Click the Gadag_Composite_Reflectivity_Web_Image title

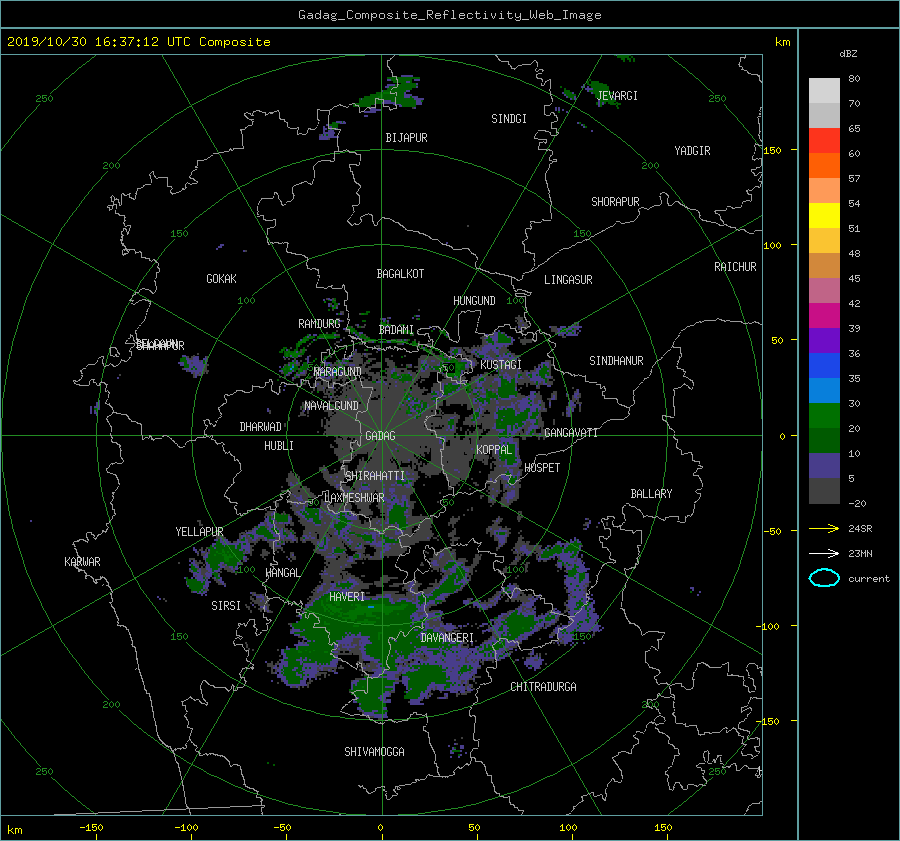click(449, 15)
